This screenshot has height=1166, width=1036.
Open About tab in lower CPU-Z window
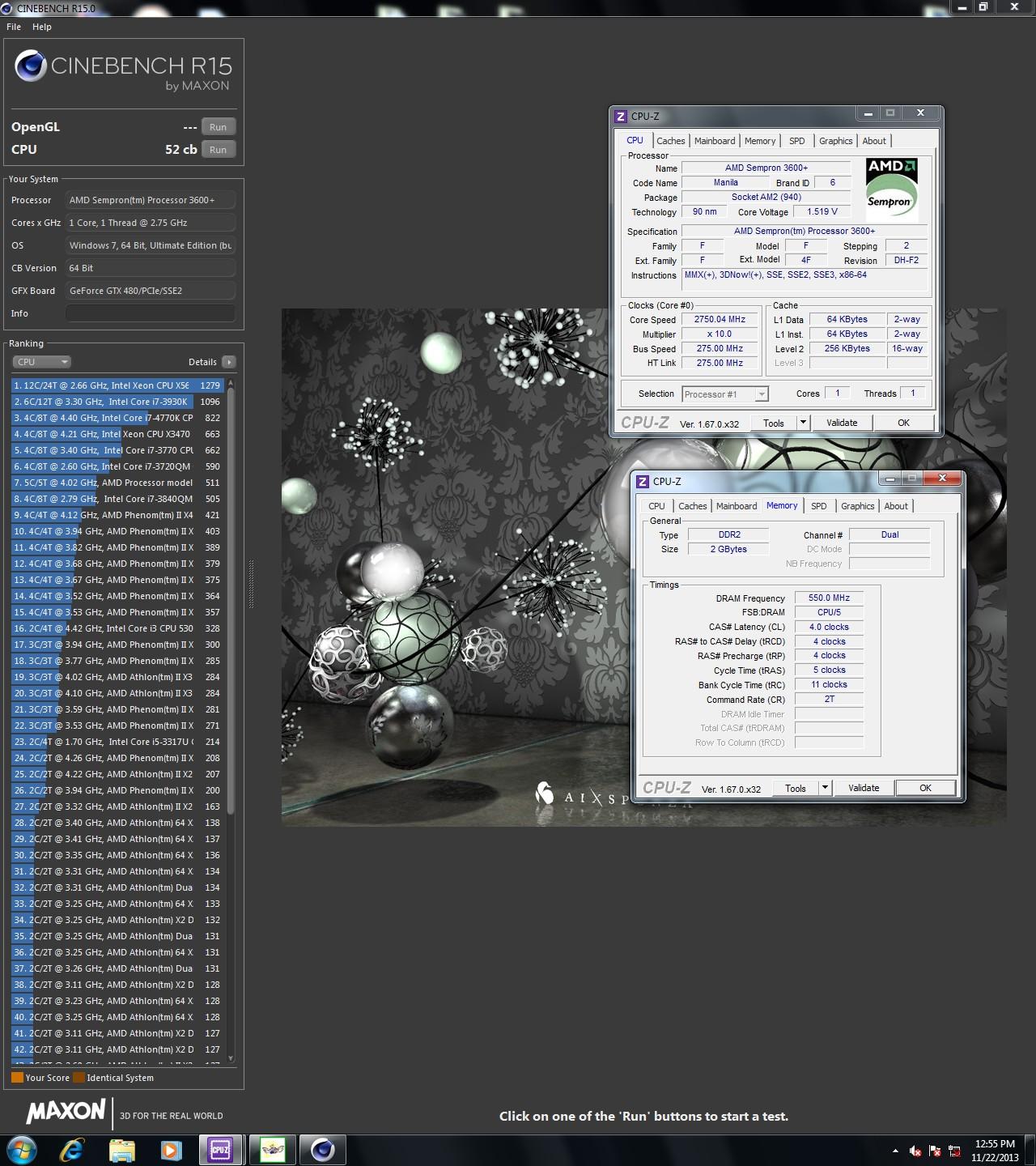[896, 506]
